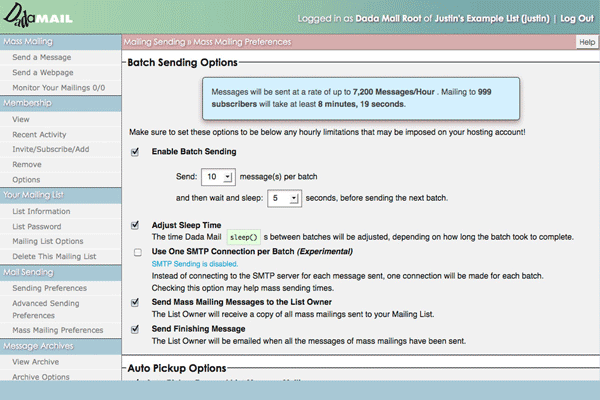Image resolution: width=600 pixels, height=400 pixels.
Task: Open the sleep seconds dropdown
Action: pyautogui.click(x=286, y=199)
